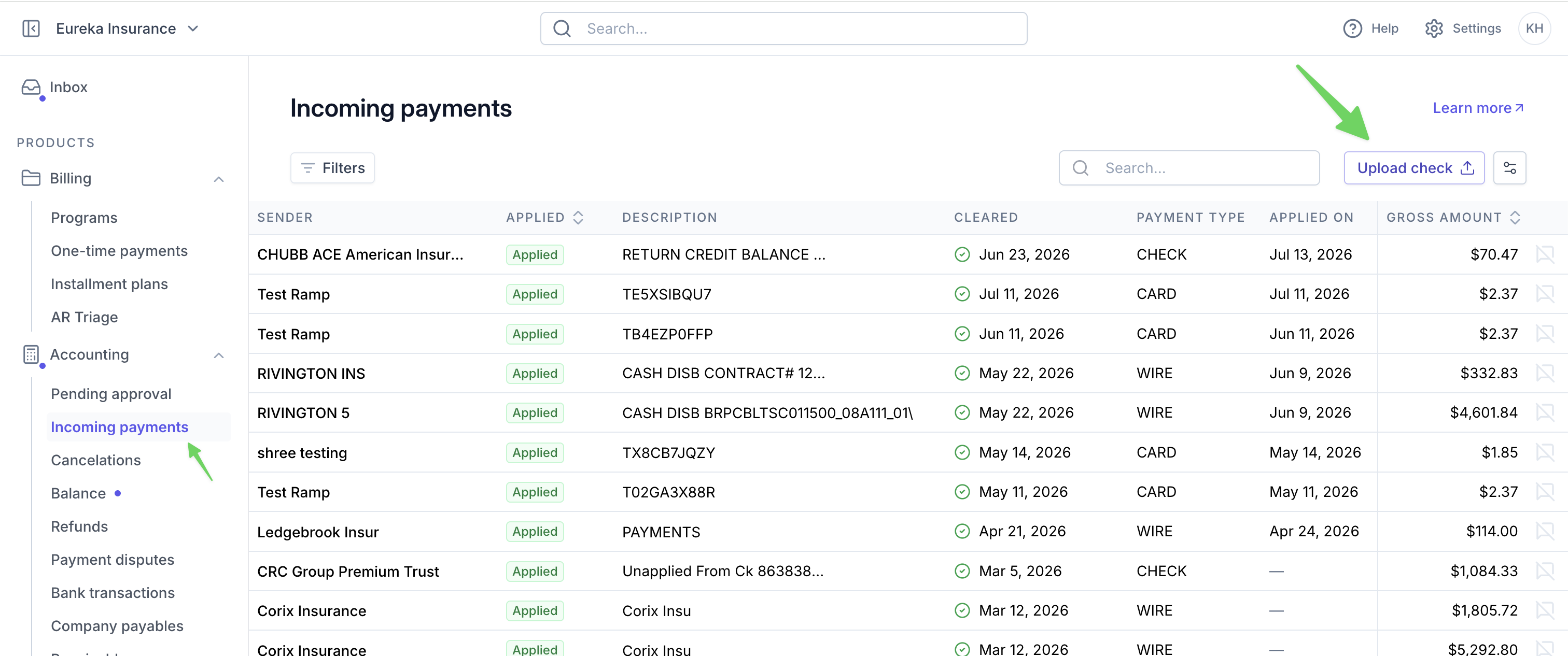Collapse the Billing section chevron

(x=219, y=179)
